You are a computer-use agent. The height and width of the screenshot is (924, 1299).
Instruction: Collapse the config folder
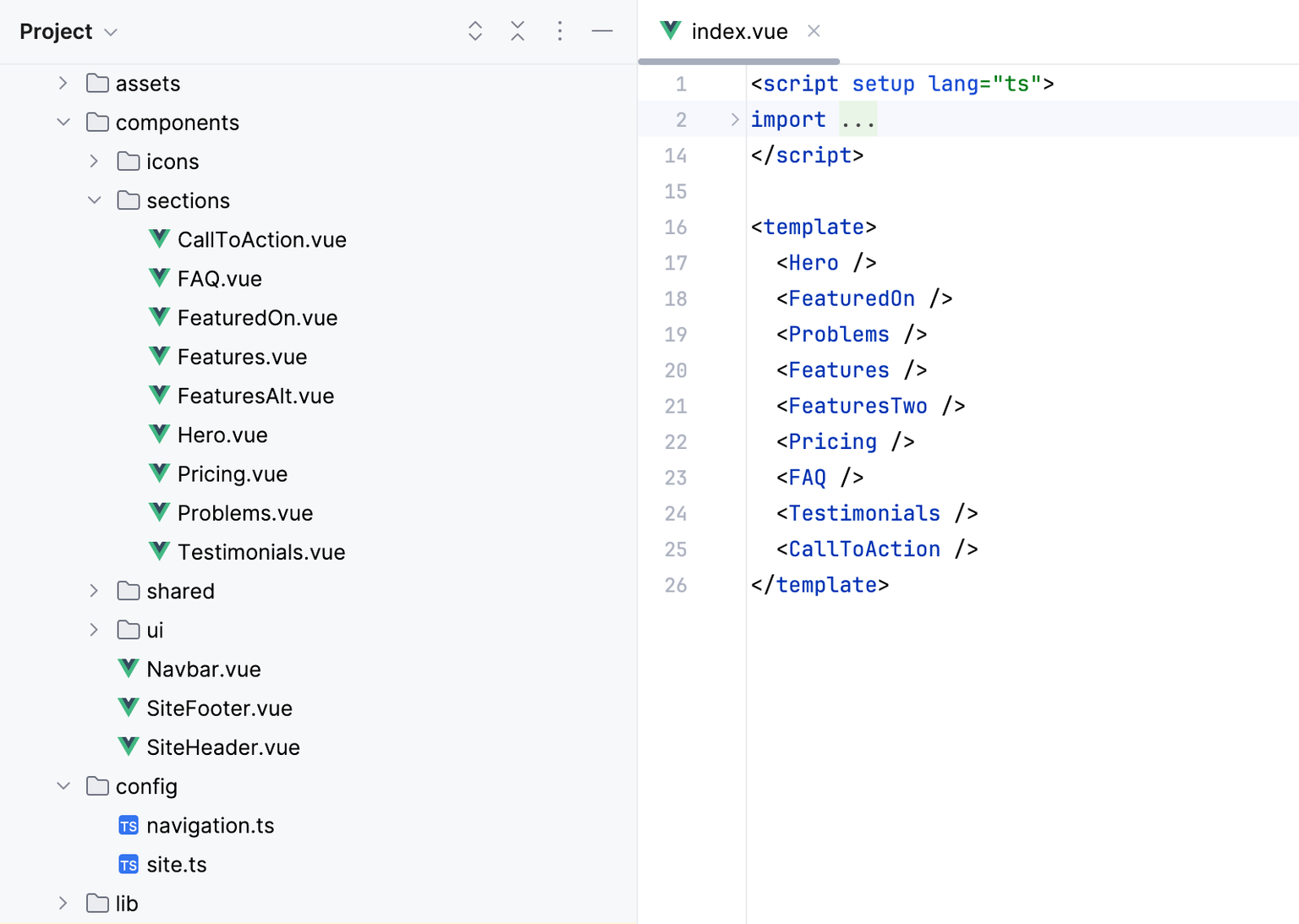63,786
